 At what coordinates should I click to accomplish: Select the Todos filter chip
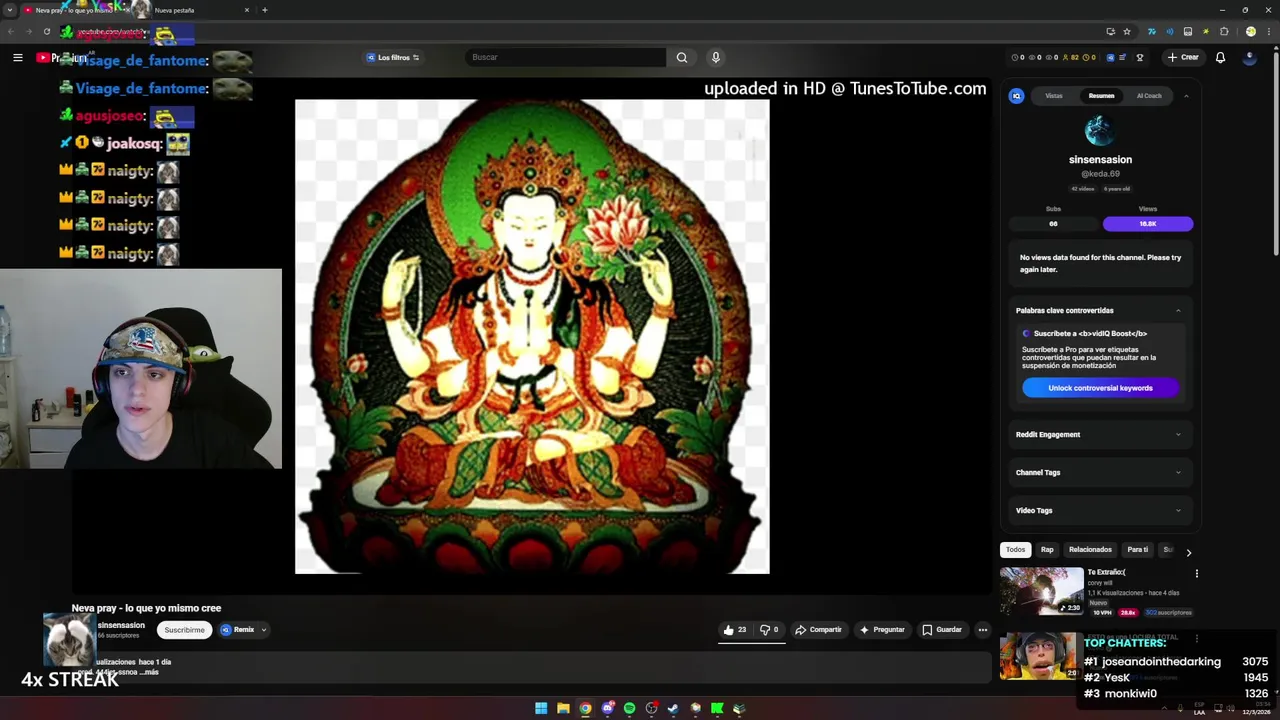pos(1015,550)
